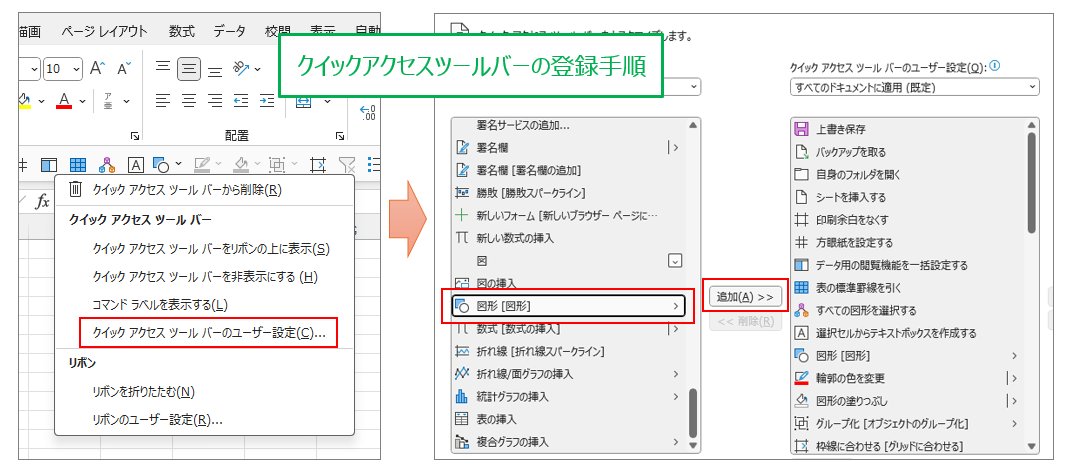Open the text orientation dropdown arrow
1069x473 pixels.
[258, 69]
